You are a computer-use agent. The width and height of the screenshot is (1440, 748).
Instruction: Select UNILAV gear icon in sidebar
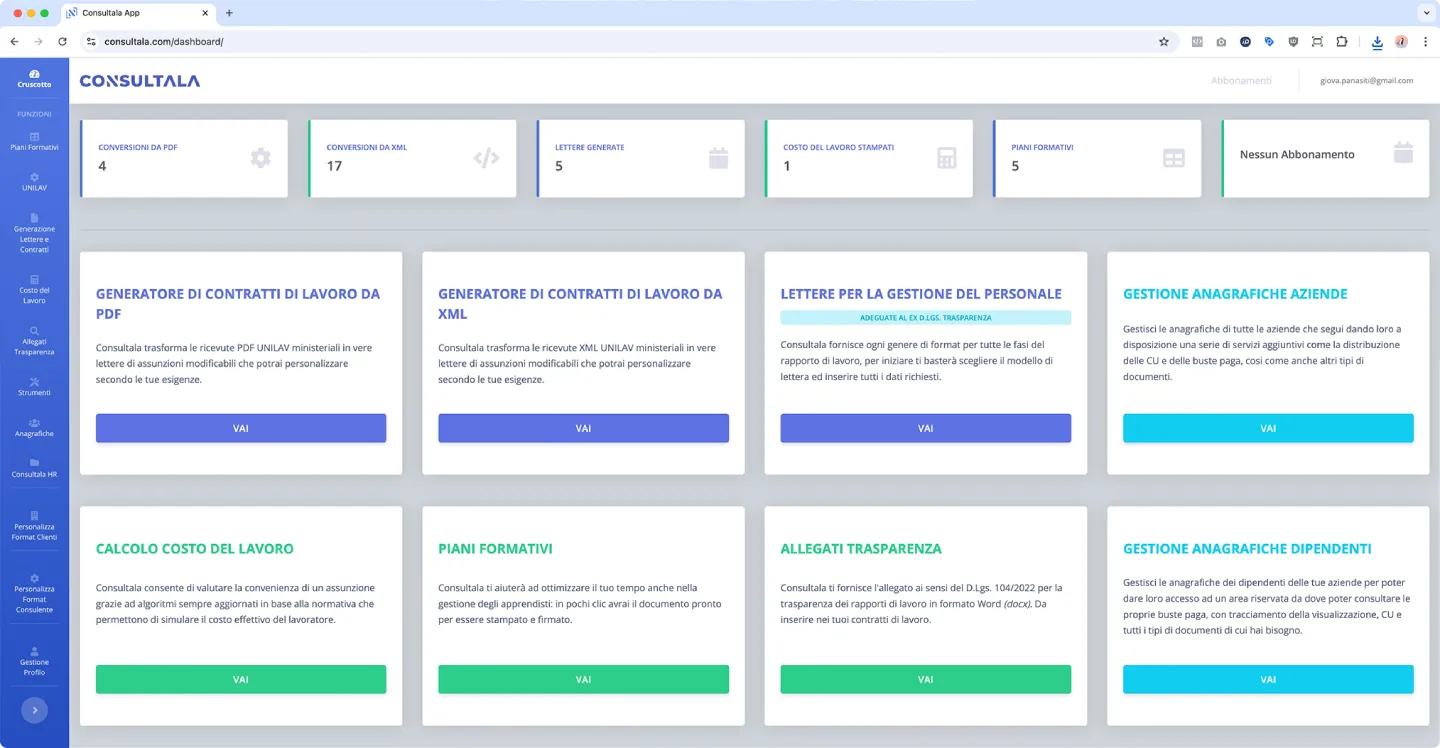tap(34, 177)
